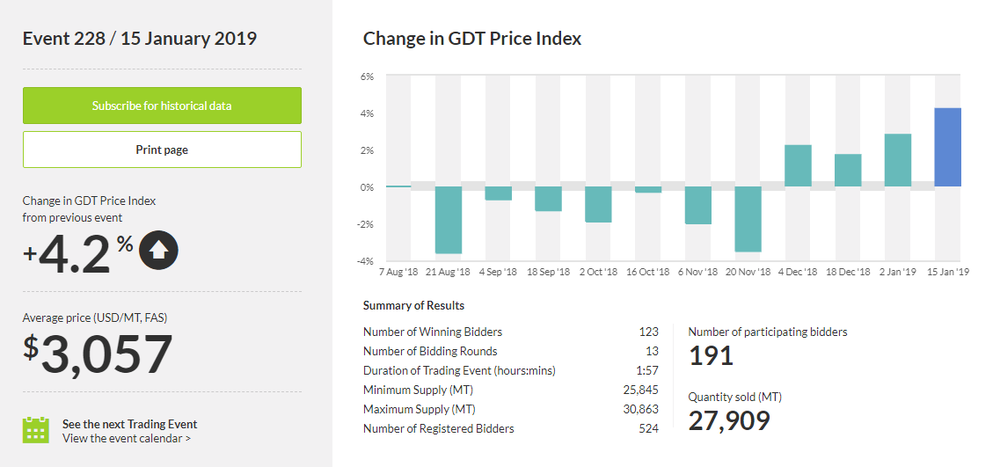Click the 2 Oct '18 chart bar
The height and width of the screenshot is (467, 1000).
pos(598,204)
